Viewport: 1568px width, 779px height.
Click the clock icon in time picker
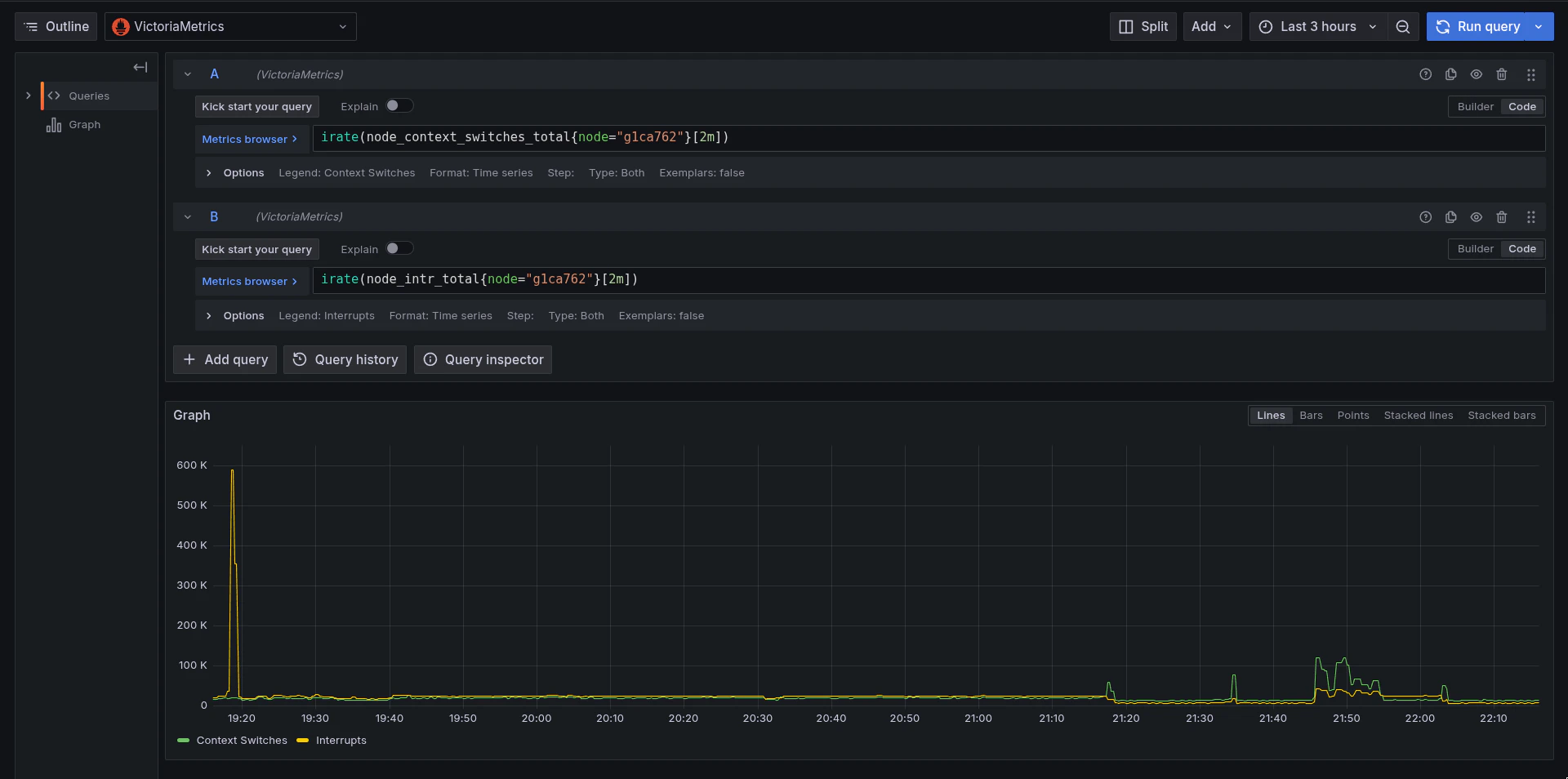click(1266, 27)
